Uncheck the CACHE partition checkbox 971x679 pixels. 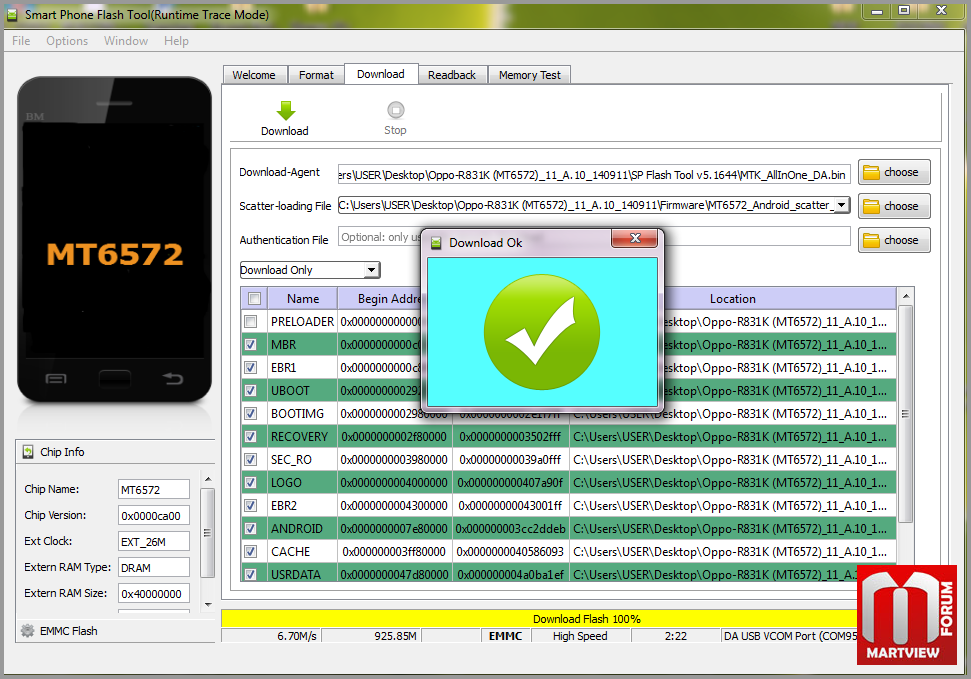click(x=250, y=551)
